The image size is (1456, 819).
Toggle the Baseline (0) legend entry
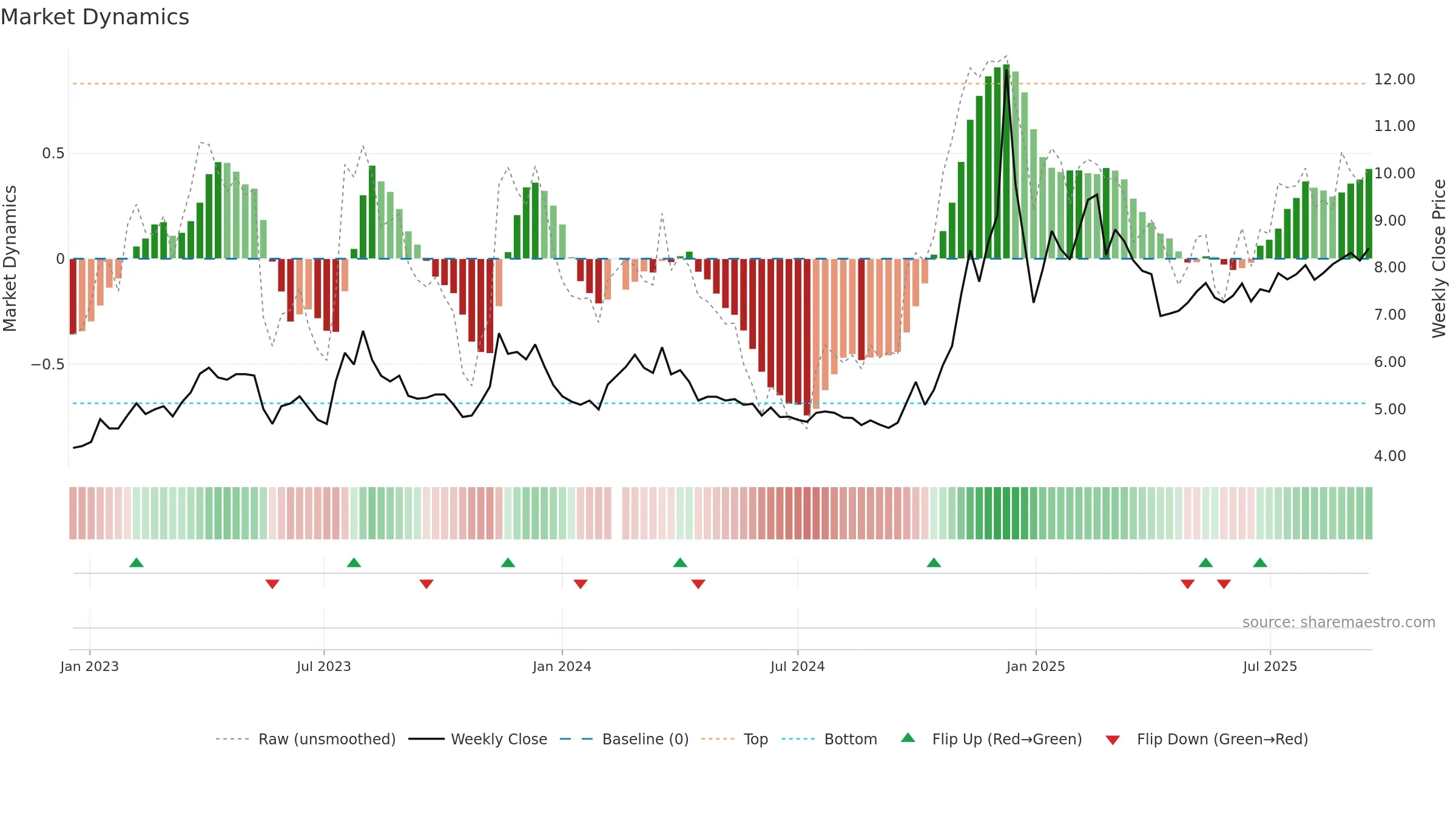(x=624, y=739)
